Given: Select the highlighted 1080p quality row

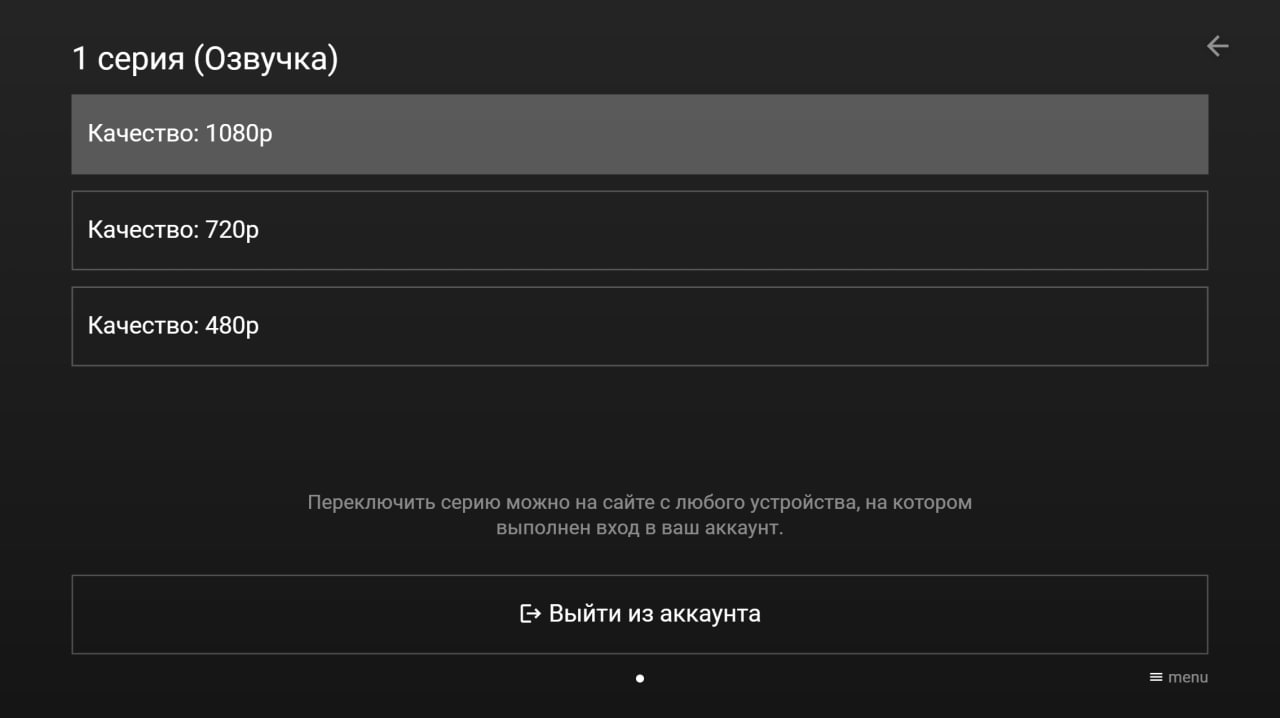Looking at the screenshot, I should (640, 134).
